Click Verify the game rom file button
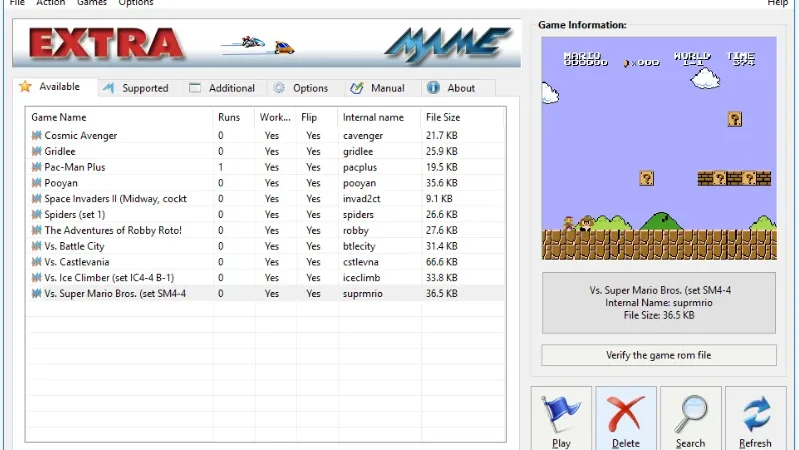 tap(658, 355)
